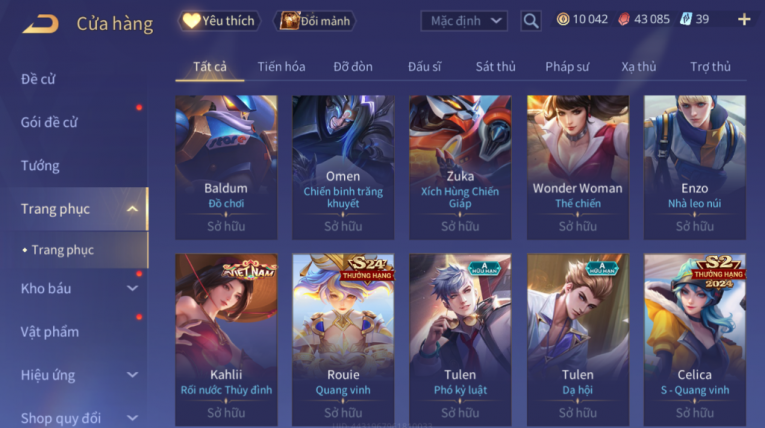The height and width of the screenshot is (428, 765).
Task: Switch to the Sát thủ tab
Action: pos(495,67)
